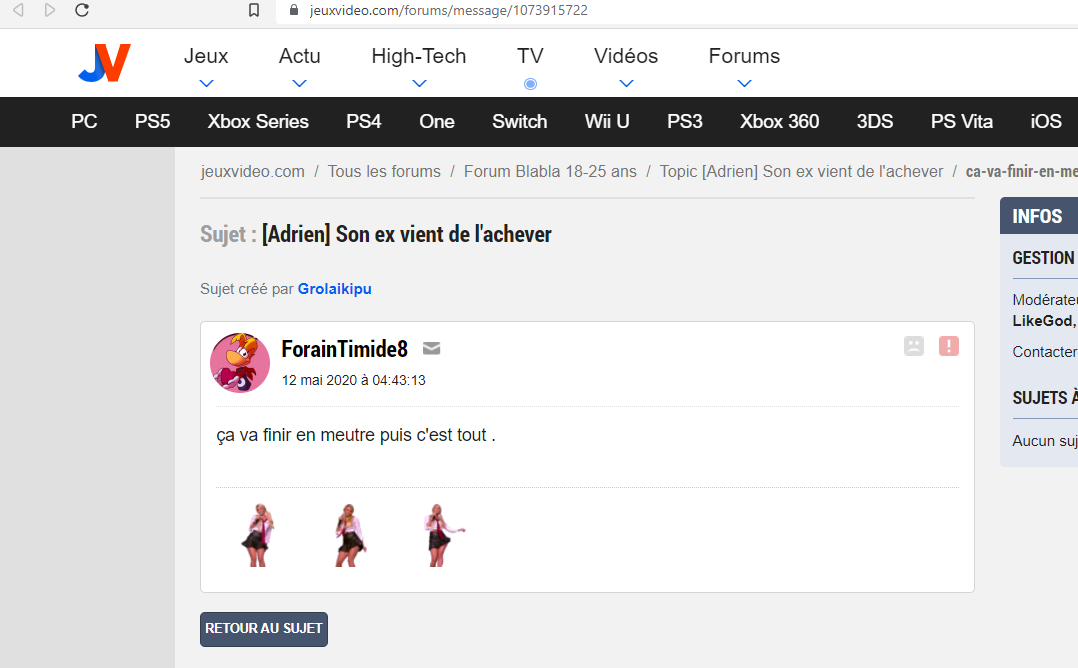Image resolution: width=1078 pixels, height=668 pixels.
Task: Go forward with the browser forward arrow
Action: (50, 11)
